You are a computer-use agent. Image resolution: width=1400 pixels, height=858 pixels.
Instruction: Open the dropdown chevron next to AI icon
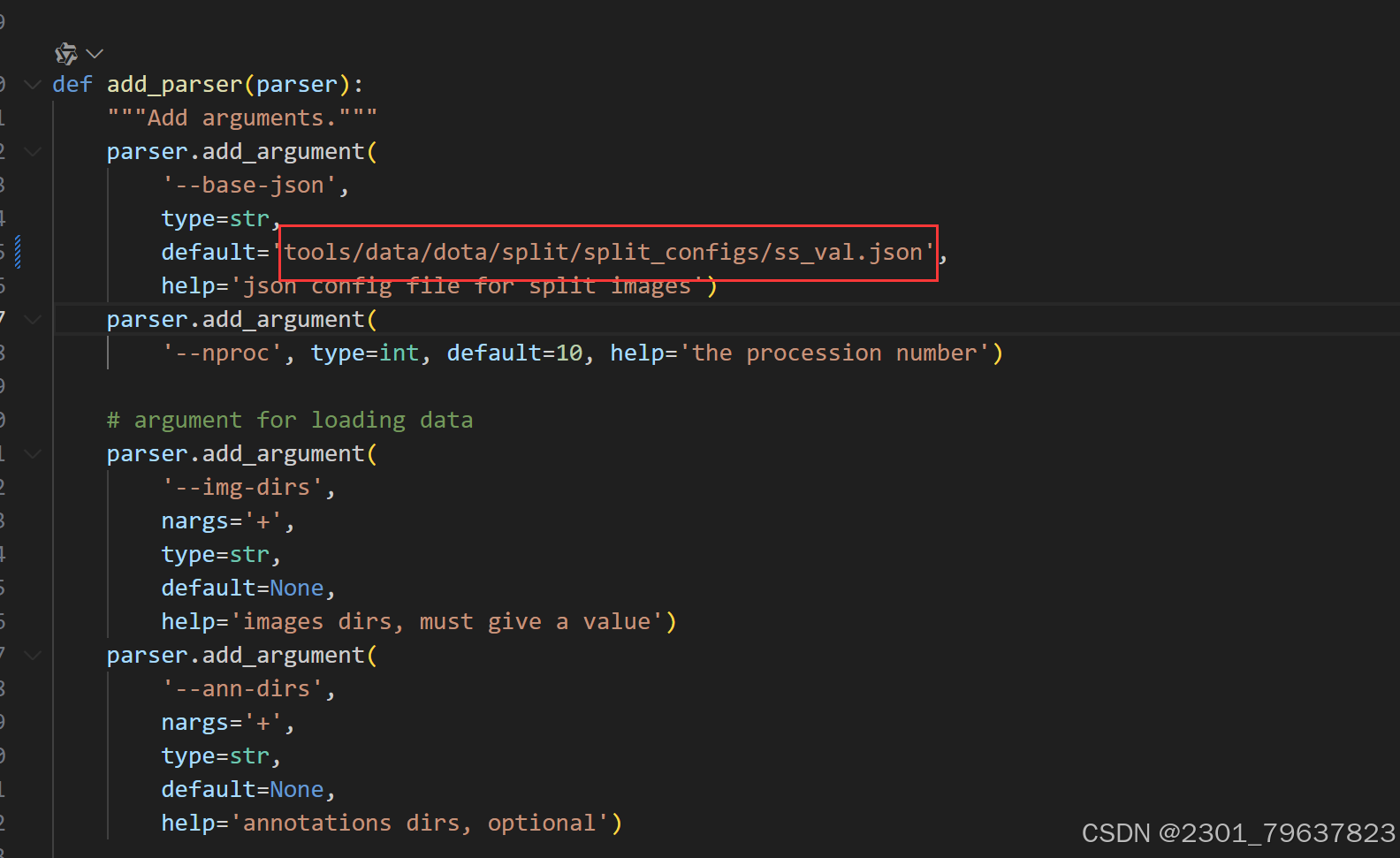95,54
